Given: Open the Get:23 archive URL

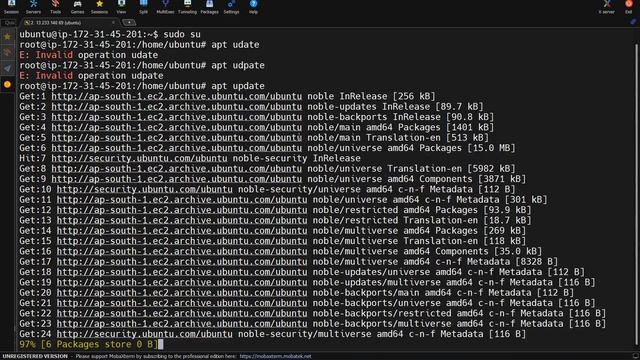Looking at the screenshot, I should click(182, 324).
